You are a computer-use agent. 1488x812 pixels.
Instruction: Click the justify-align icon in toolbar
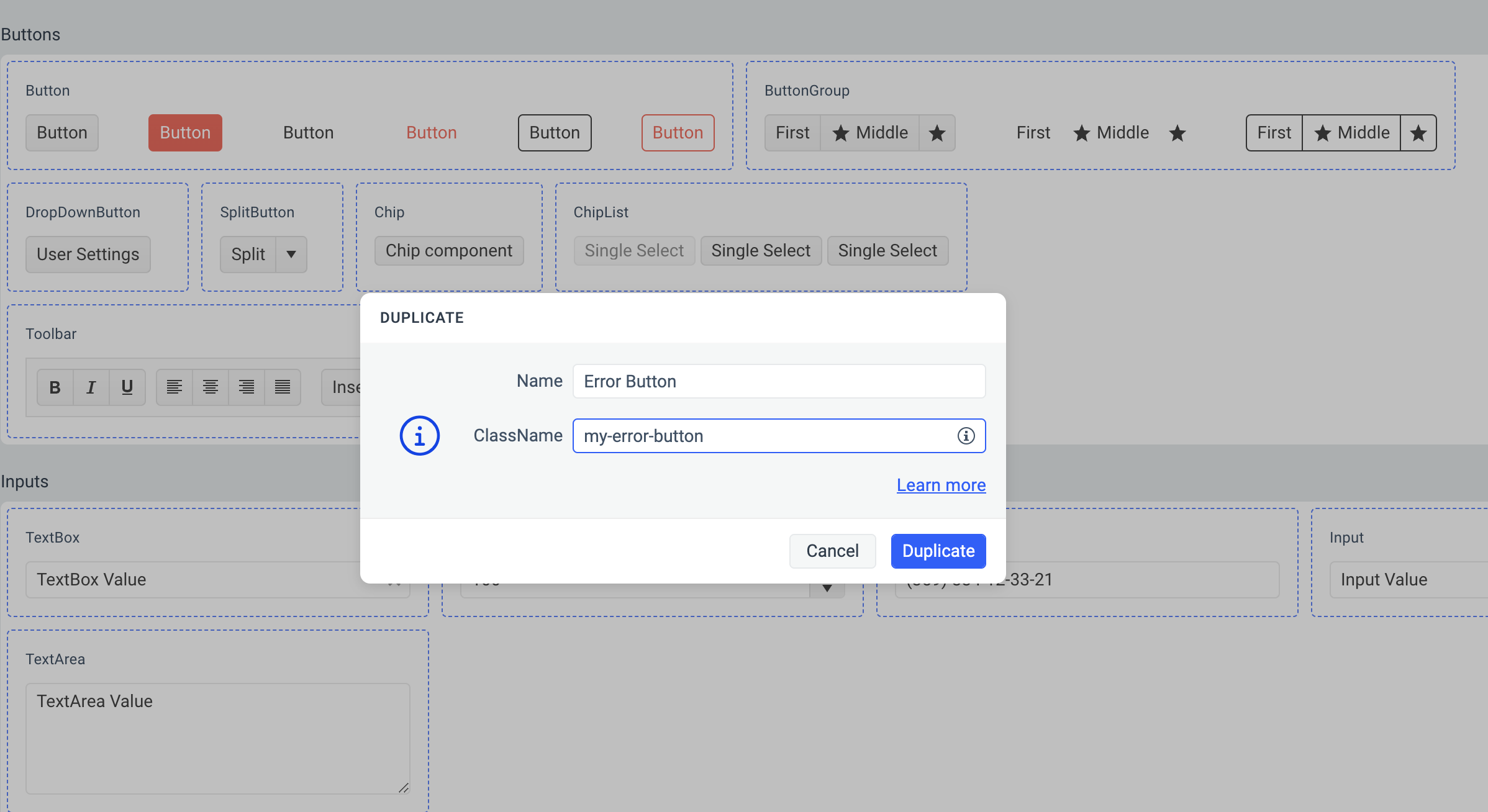pos(282,385)
